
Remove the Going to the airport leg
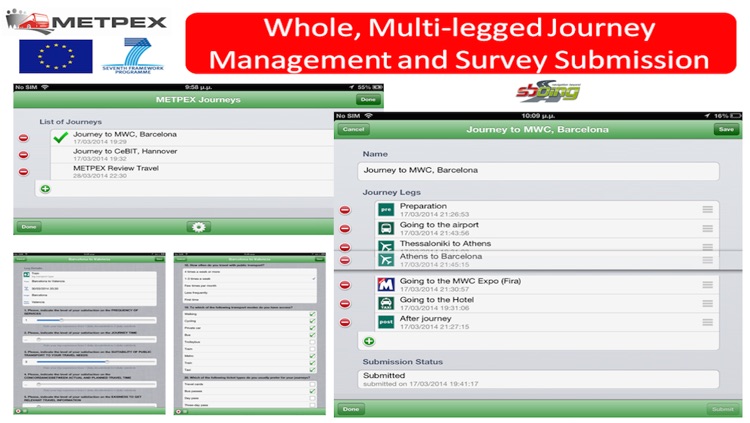pyautogui.click(x=345, y=229)
